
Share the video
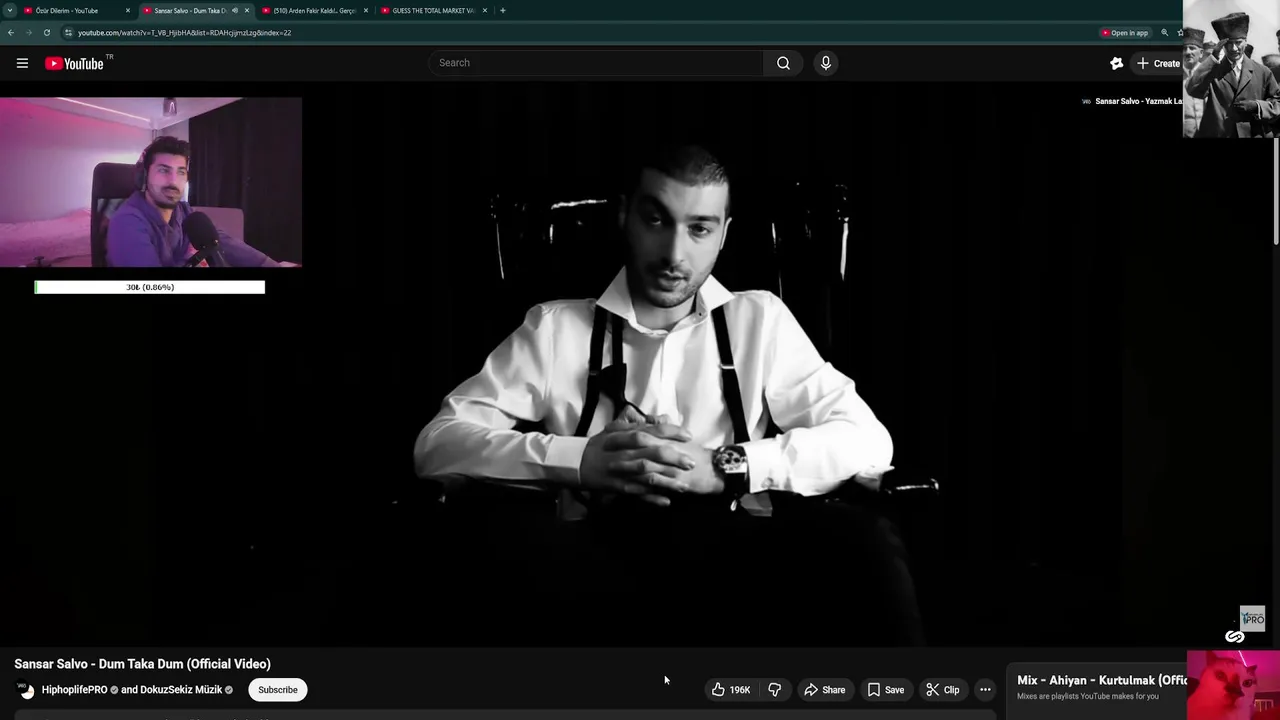pos(825,690)
